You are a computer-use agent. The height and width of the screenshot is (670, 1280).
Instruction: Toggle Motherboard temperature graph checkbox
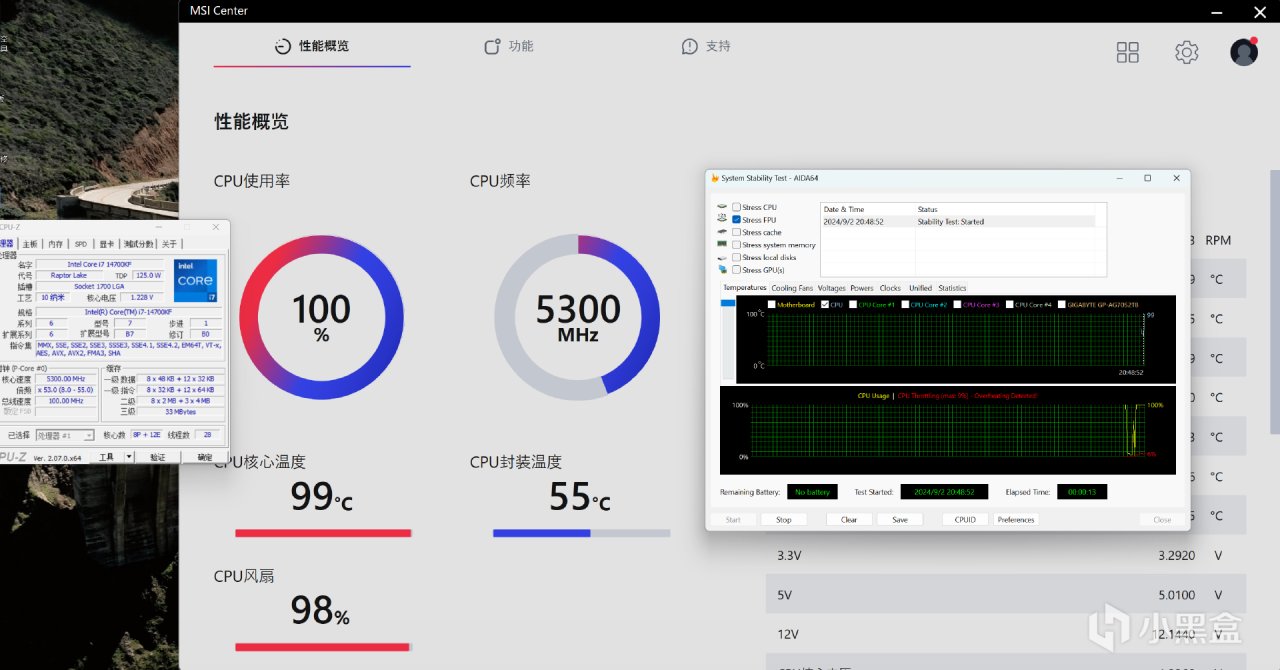(771, 304)
